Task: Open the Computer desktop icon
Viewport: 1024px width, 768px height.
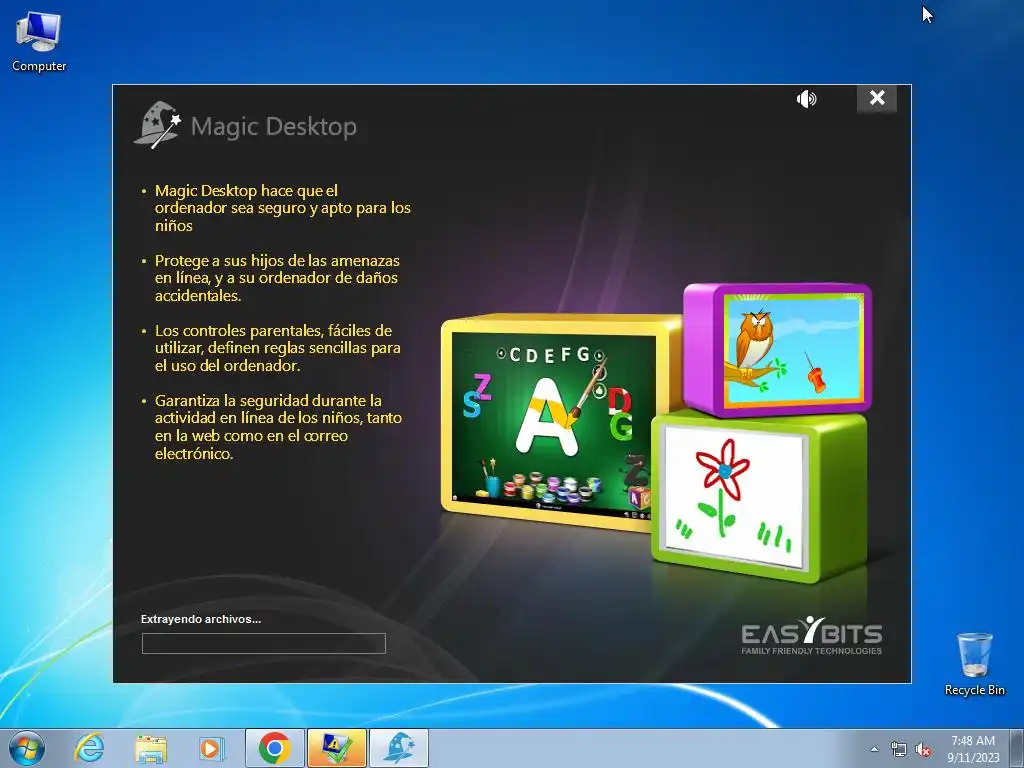Action: [39, 42]
